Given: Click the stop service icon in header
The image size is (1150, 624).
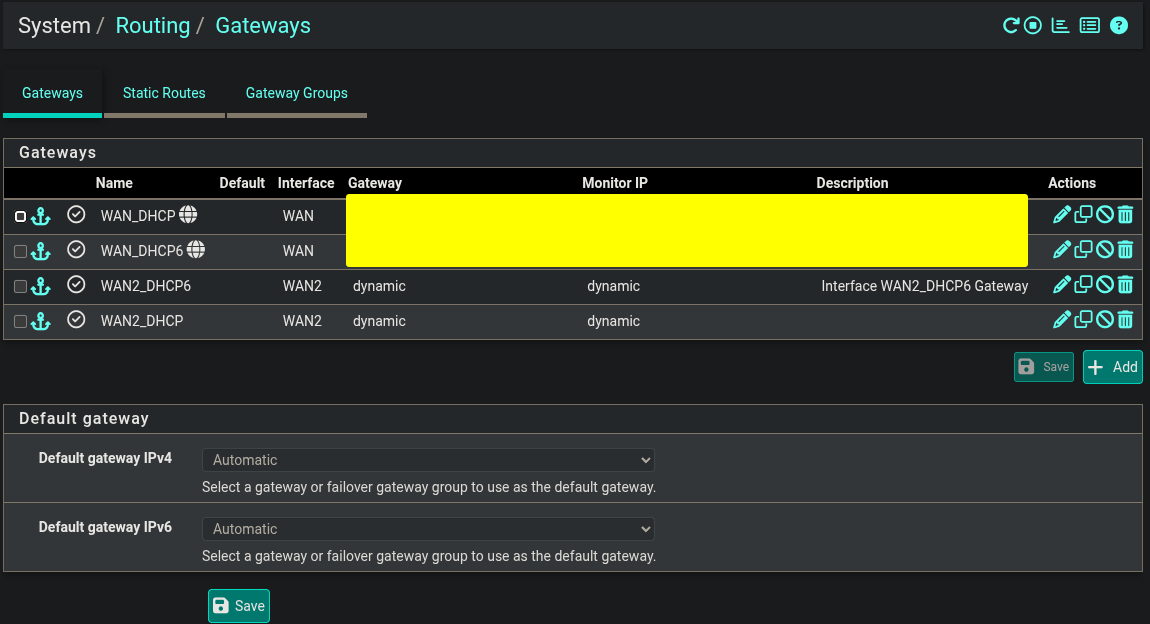Looking at the screenshot, I should click(1033, 26).
